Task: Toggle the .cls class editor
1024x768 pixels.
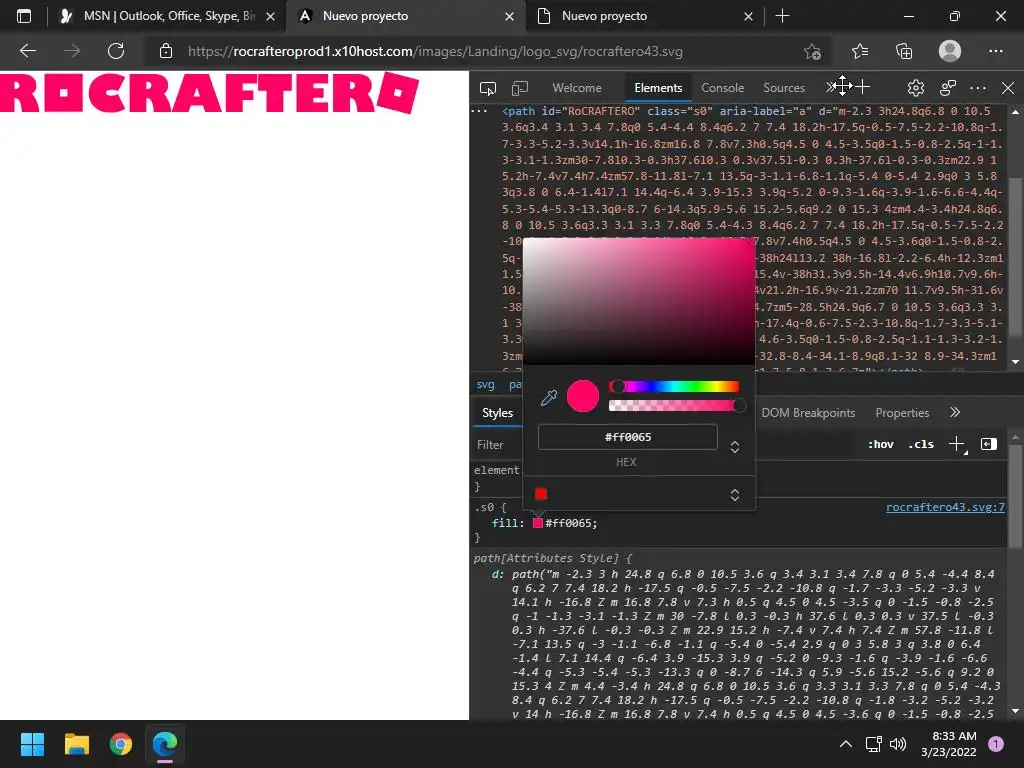Action: coord(921,444)
